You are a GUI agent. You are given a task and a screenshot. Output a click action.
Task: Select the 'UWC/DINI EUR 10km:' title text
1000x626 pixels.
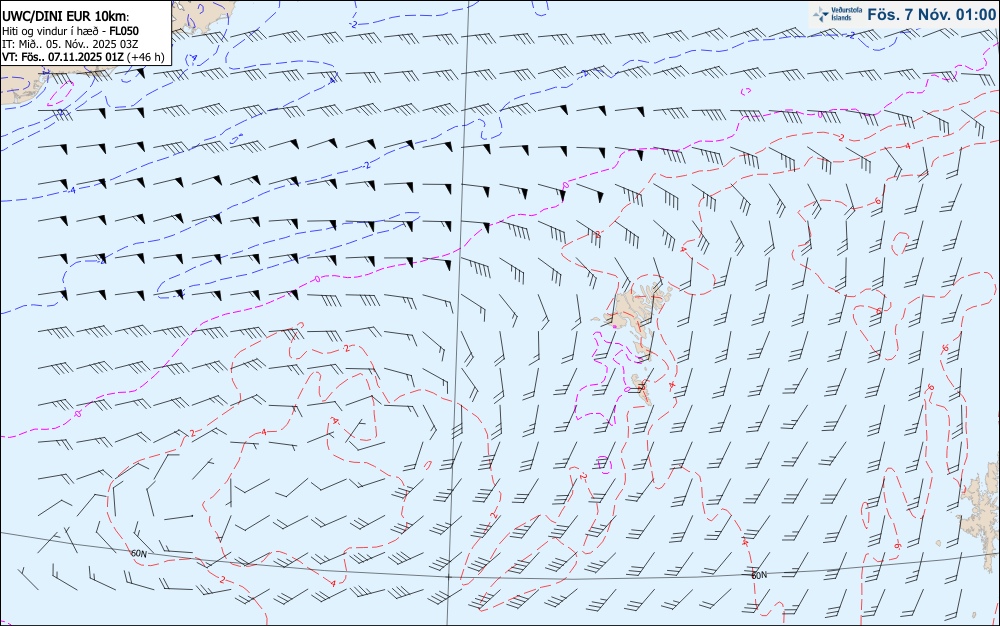(65, 17)
